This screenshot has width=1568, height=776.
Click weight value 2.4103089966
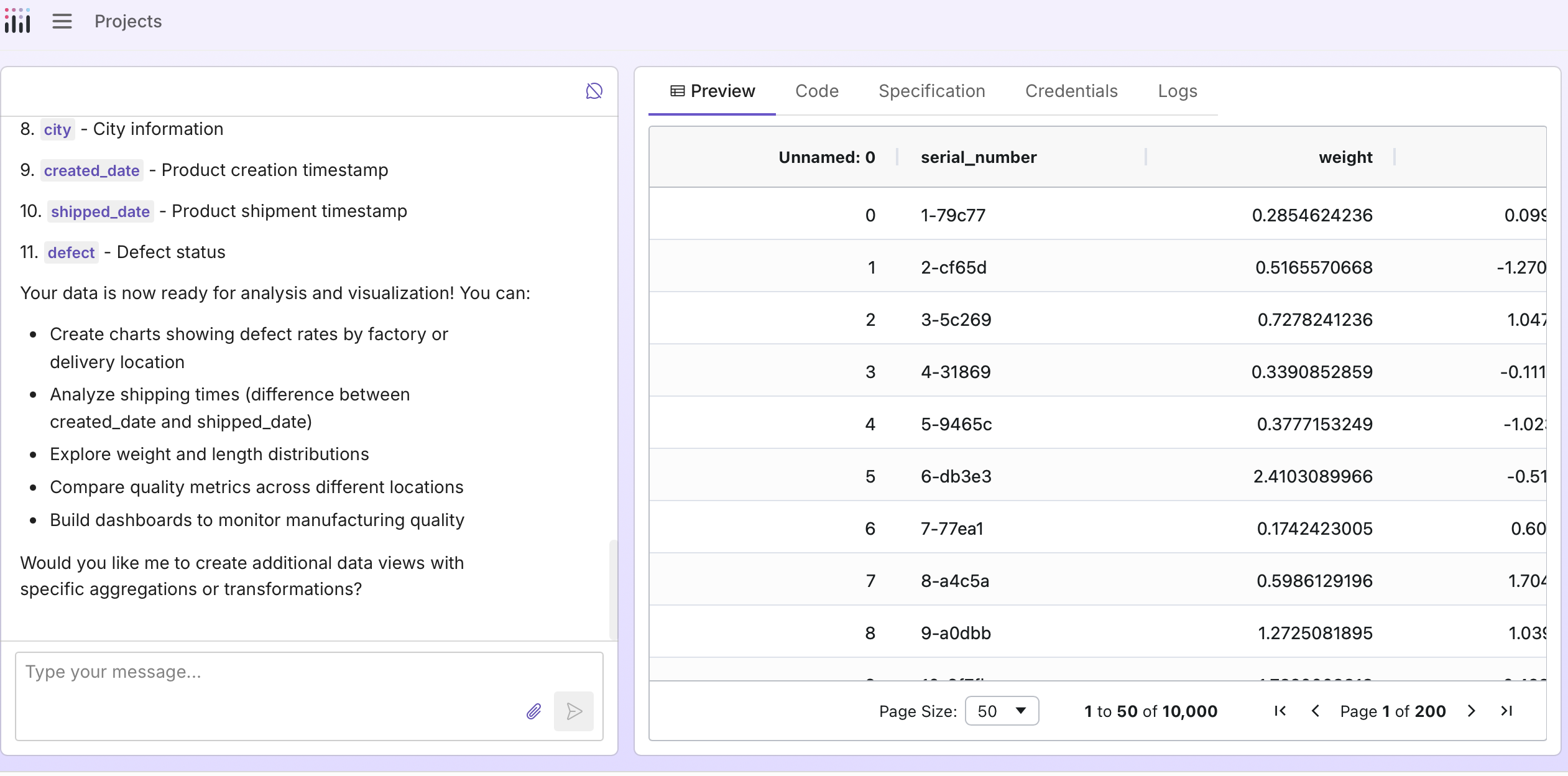pos(1312,476)
